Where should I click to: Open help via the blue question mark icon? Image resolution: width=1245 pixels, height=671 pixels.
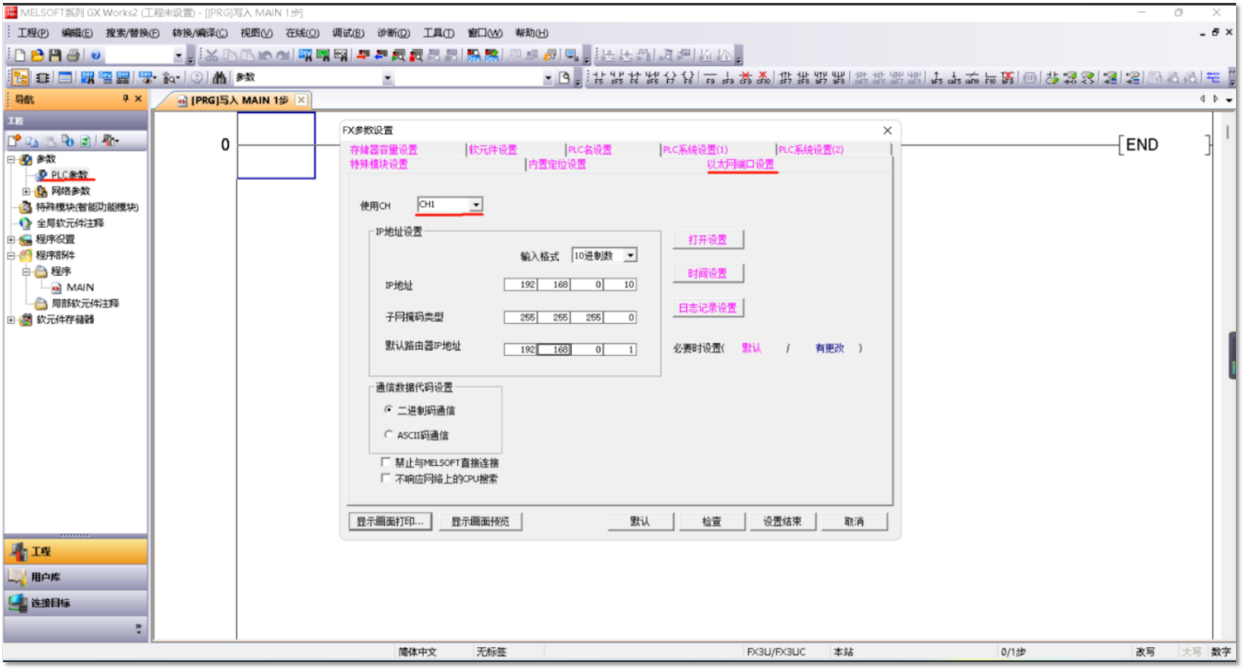(96, 56)
